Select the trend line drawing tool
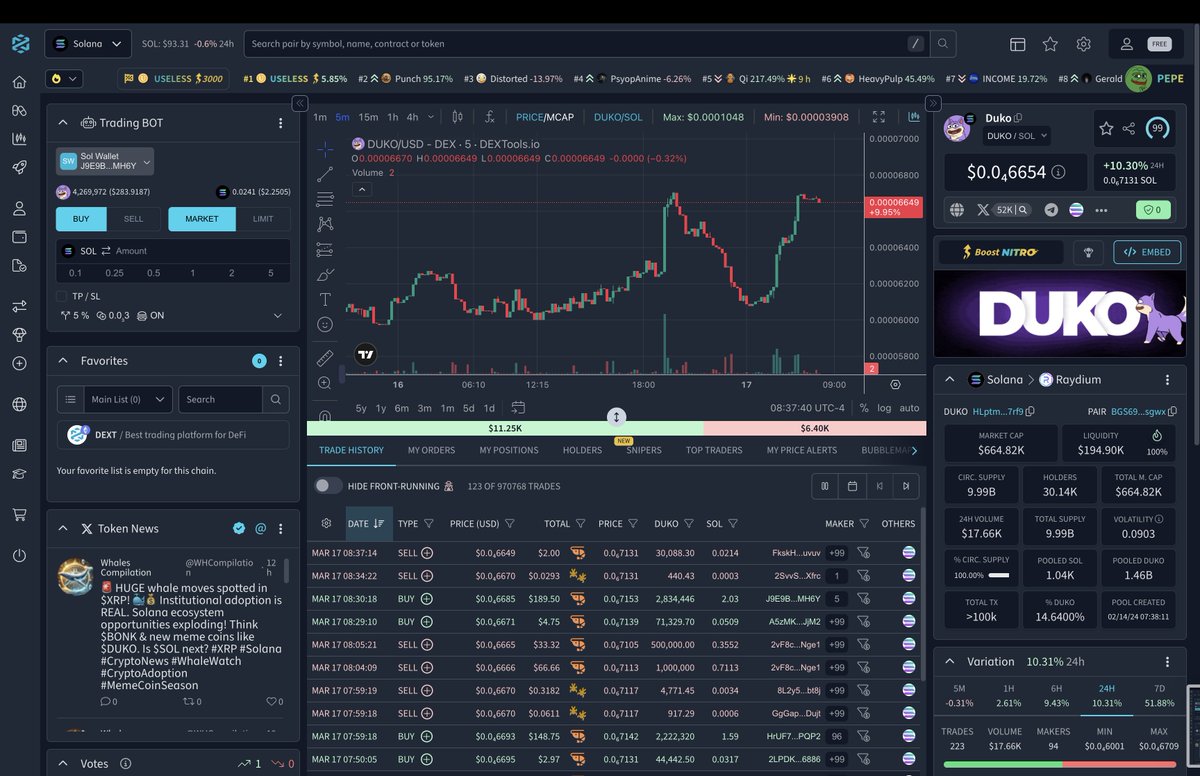 325,174
